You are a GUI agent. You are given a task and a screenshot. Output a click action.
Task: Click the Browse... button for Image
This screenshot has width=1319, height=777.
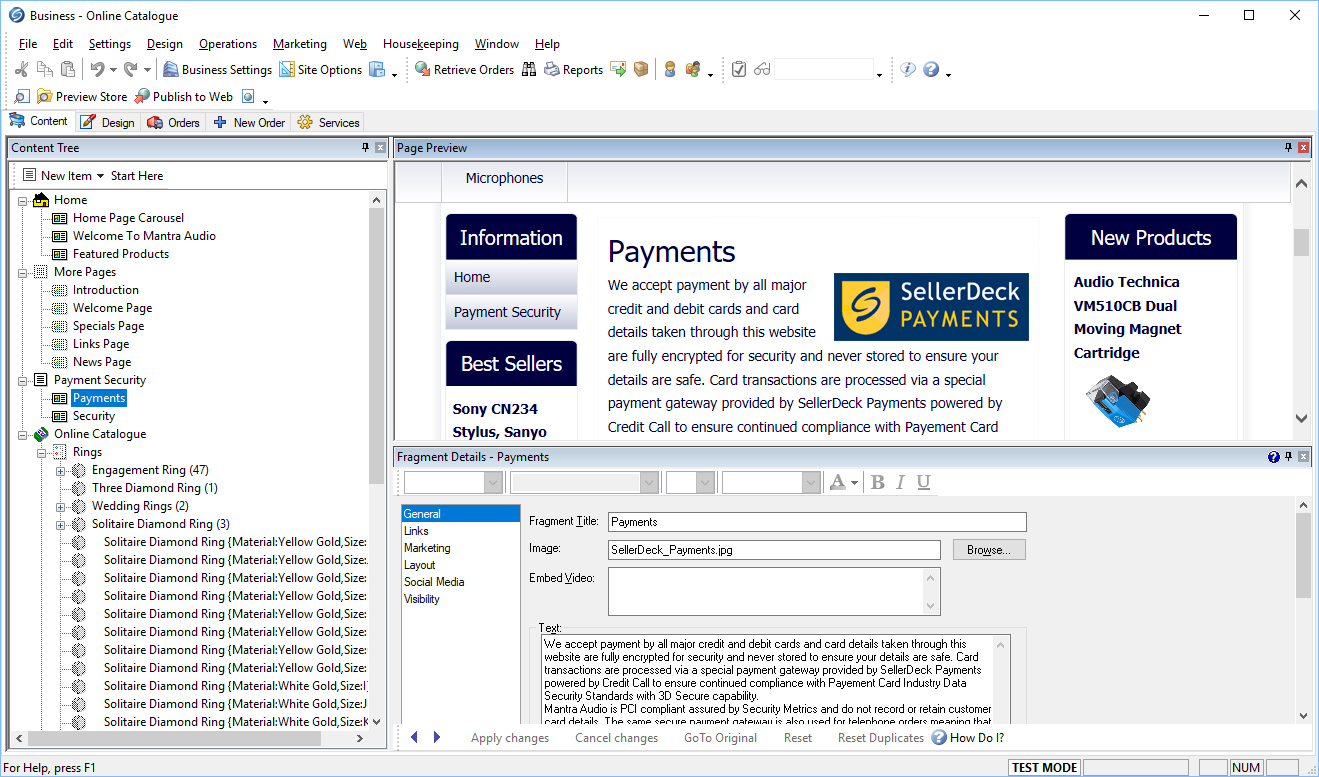click(x=988, y=550)
